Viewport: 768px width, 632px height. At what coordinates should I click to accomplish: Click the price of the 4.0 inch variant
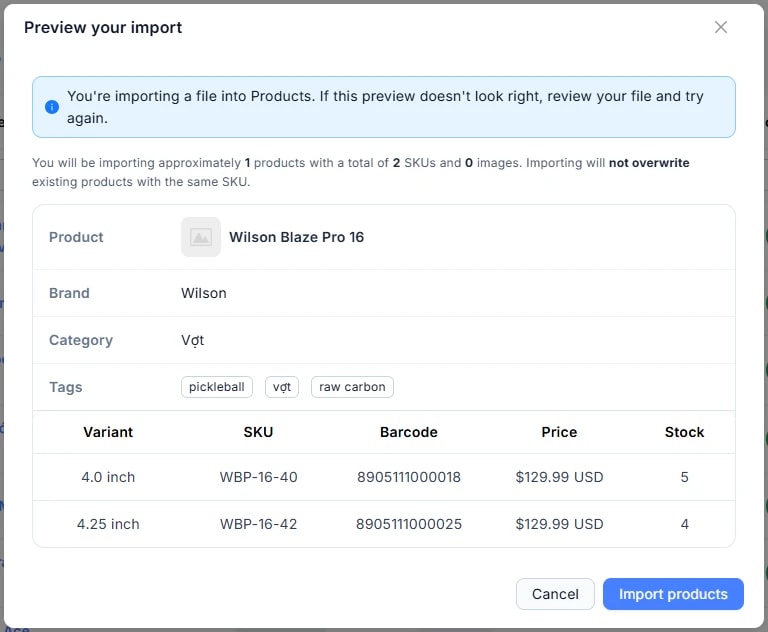pos(559,477)
